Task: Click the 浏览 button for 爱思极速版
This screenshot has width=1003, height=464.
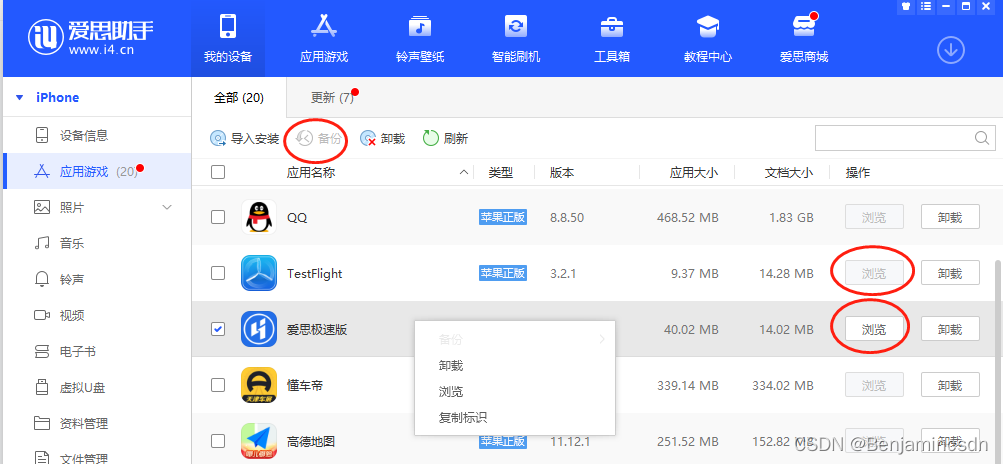Action: tap(874, 329)
